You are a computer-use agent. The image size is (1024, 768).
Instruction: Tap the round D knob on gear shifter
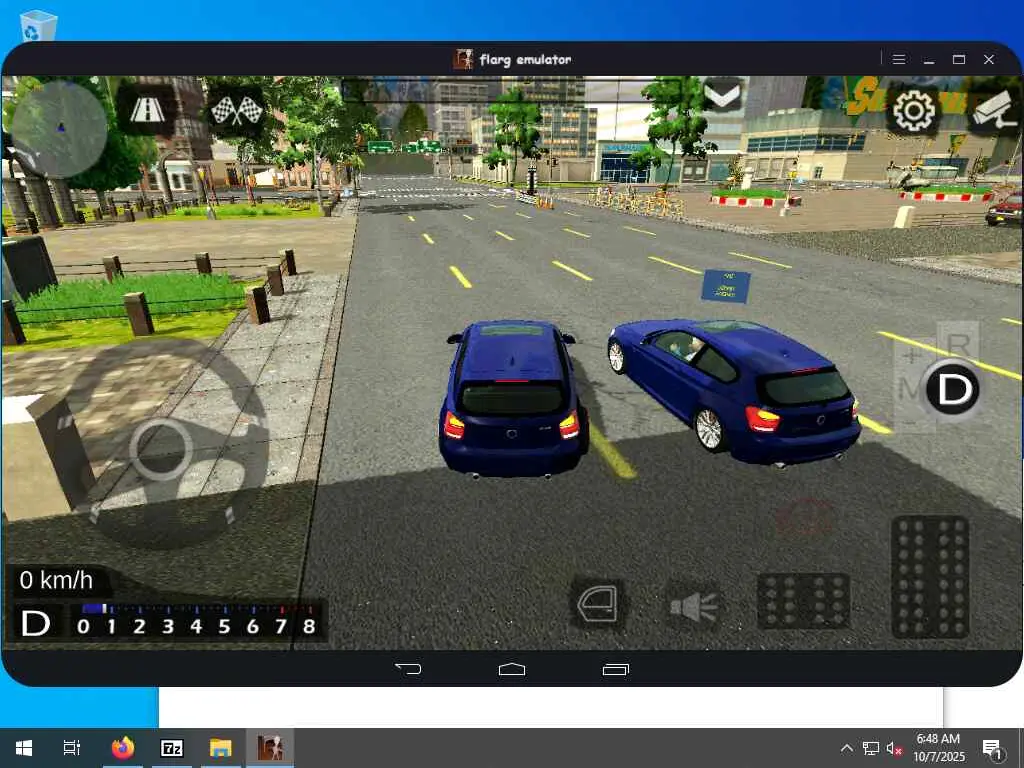click(953, 389)
